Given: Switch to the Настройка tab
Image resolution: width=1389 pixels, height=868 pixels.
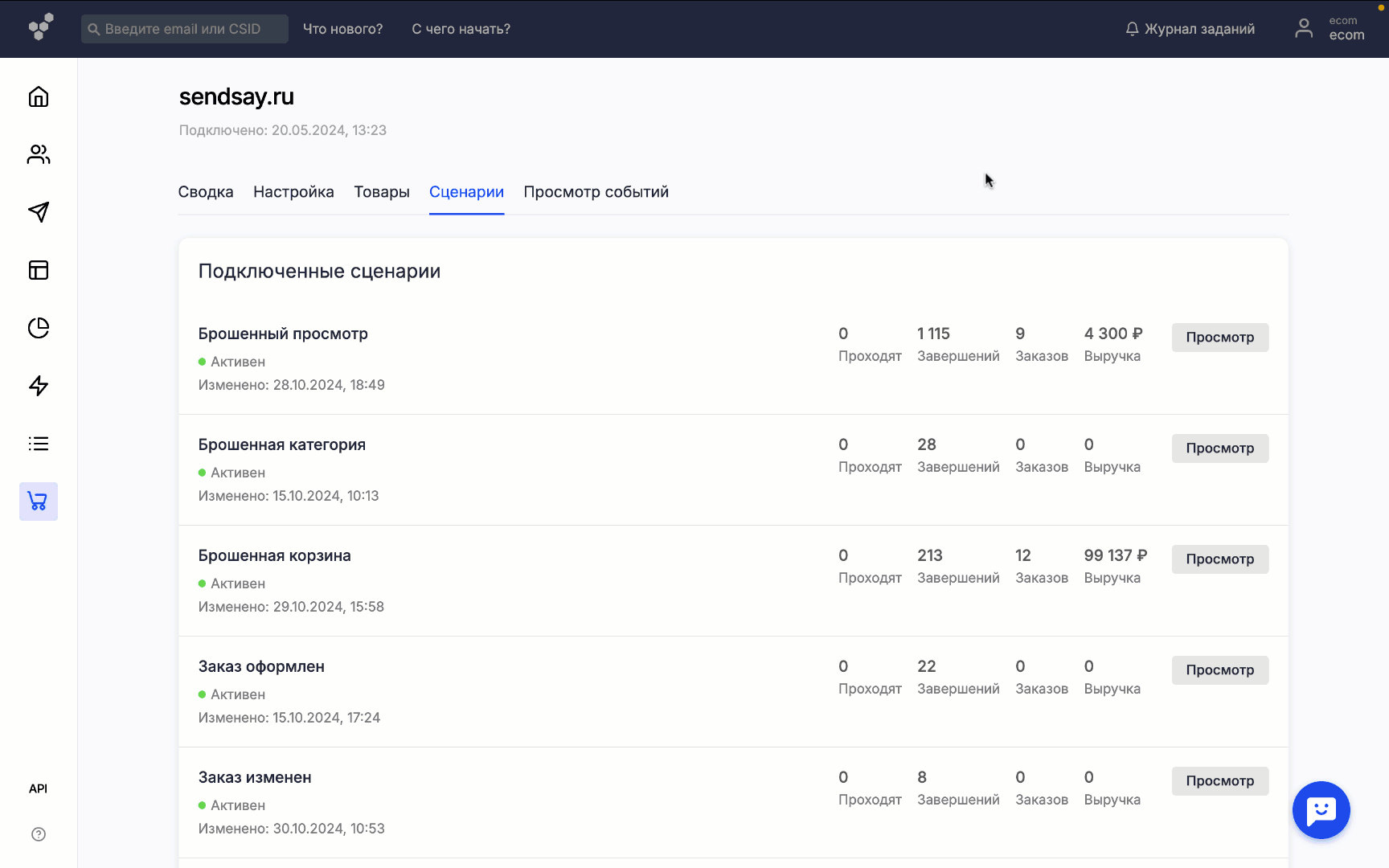Looking at the screenshot, I should pos(293,192).
